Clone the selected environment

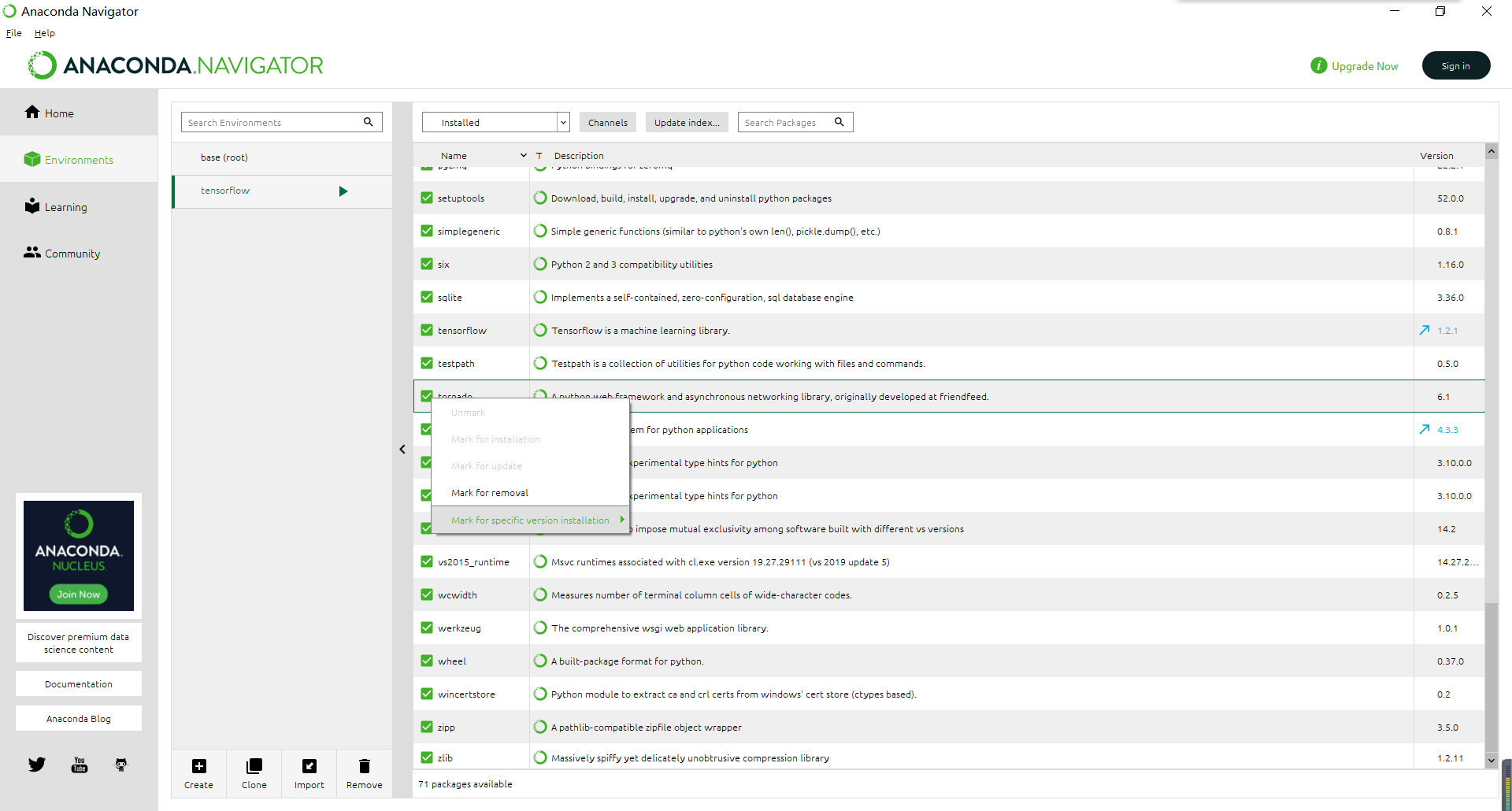click(x=254, y=773)
